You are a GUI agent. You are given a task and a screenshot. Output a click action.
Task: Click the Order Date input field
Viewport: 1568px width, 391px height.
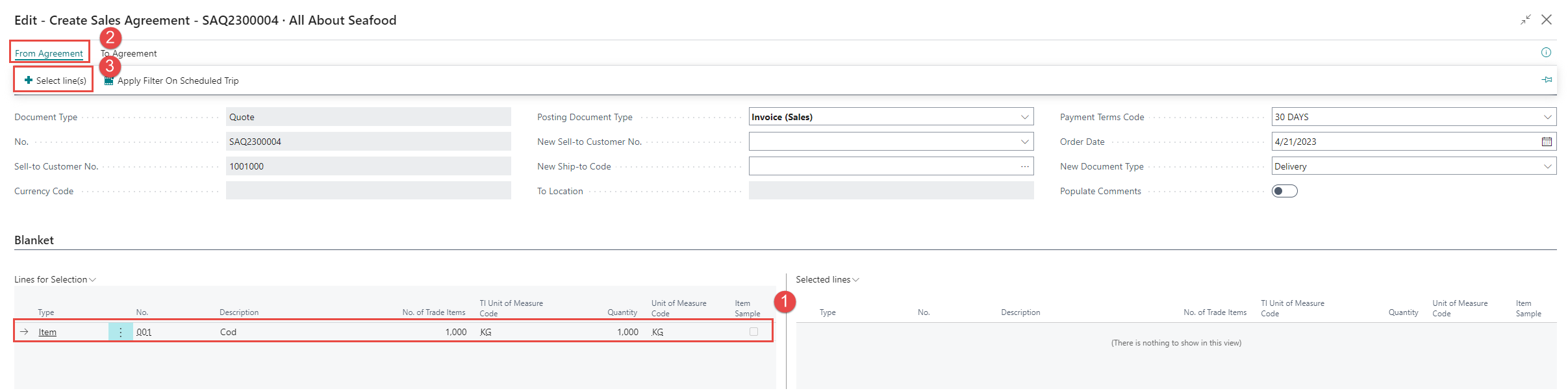[1403, 142]
